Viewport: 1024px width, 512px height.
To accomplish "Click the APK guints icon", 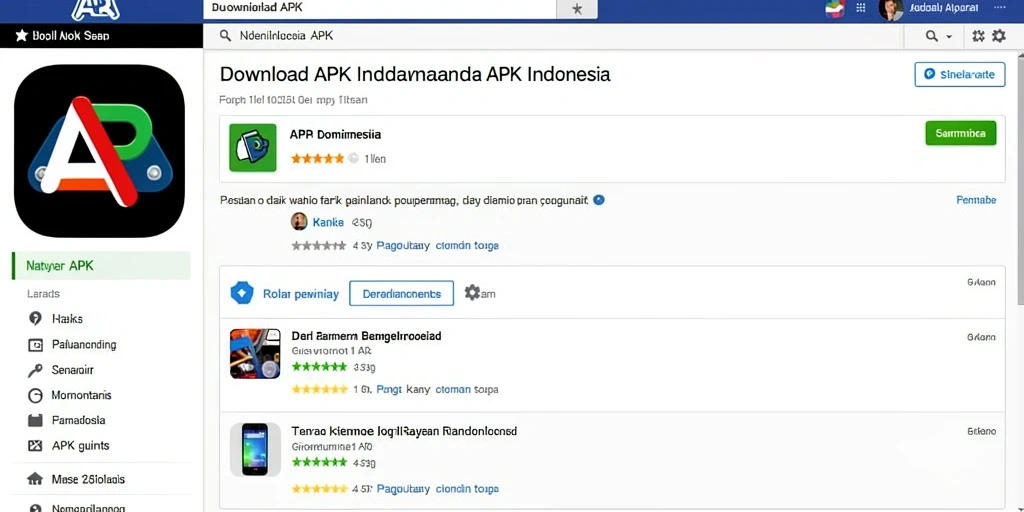I will (35, 446).
